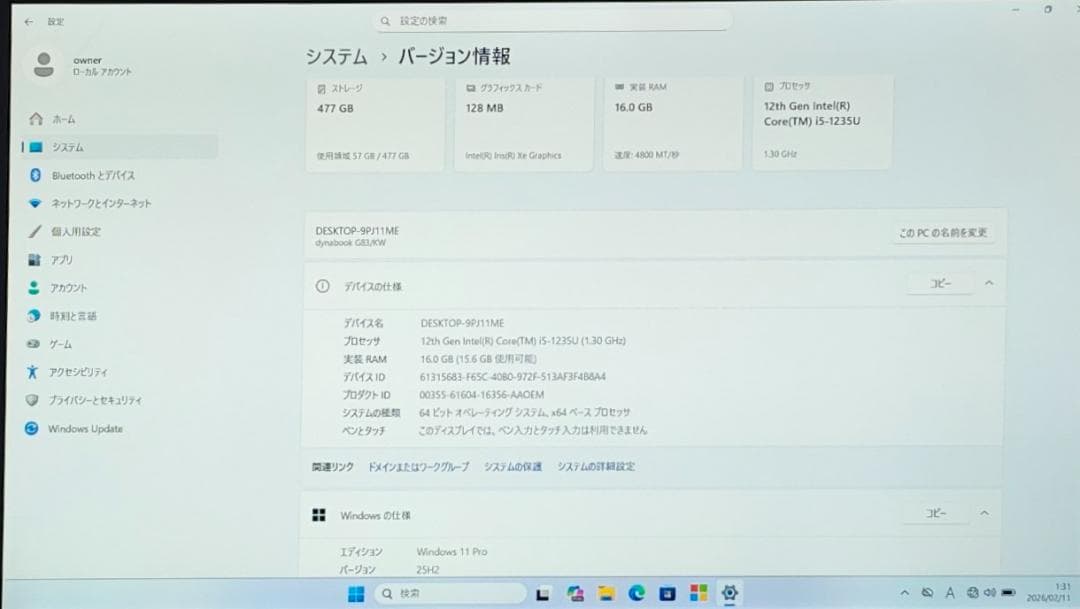
Task: Open network status icon in tray
Action: [x=973, y=594]
